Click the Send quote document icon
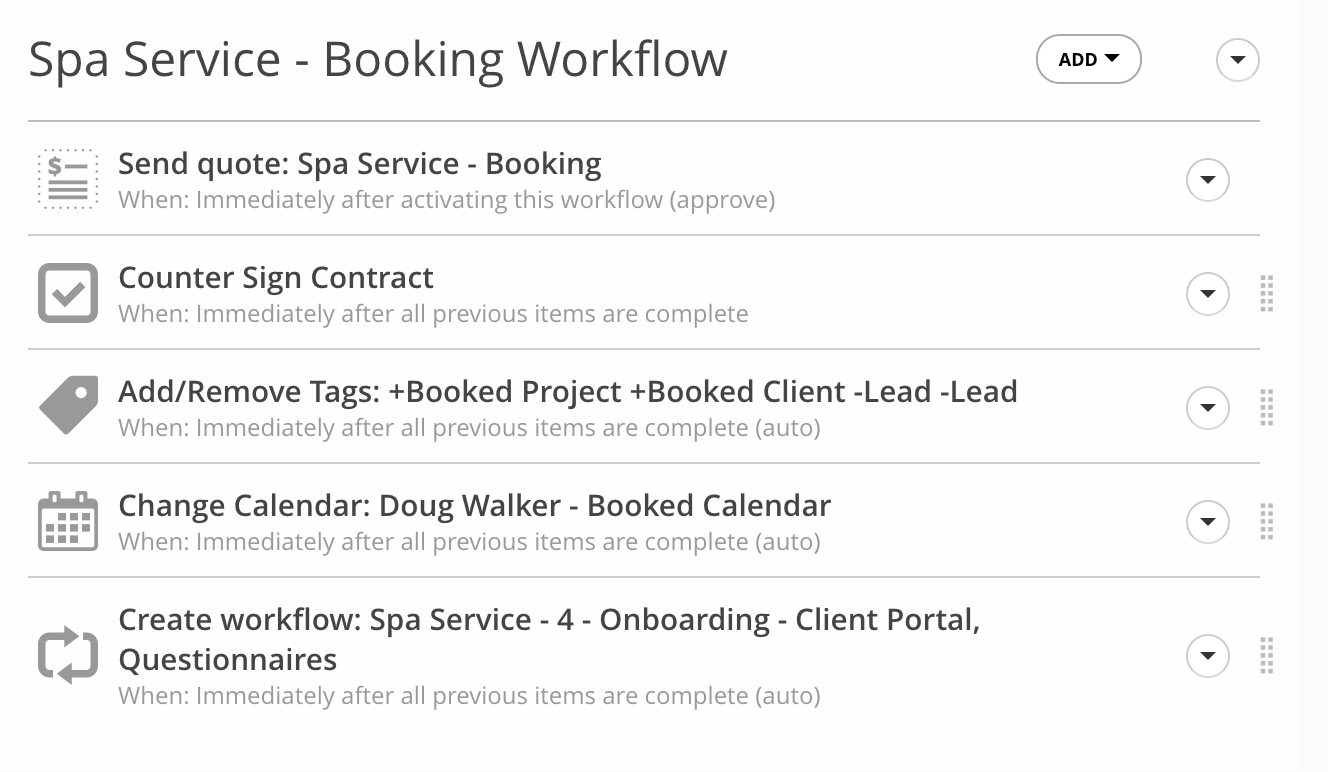 [x=68, y=179]
